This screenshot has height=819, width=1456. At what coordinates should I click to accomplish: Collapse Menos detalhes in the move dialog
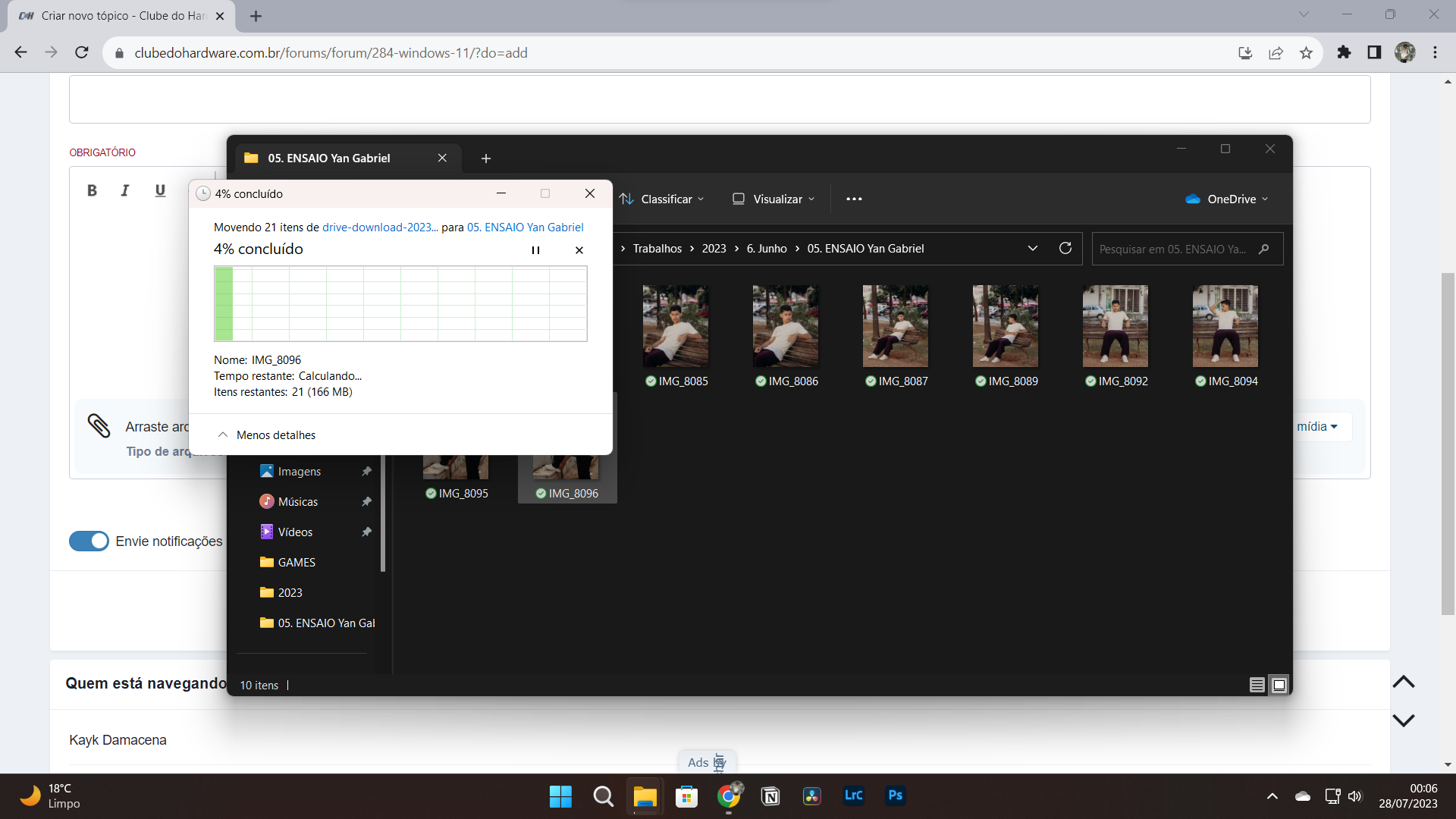point(267,435)
